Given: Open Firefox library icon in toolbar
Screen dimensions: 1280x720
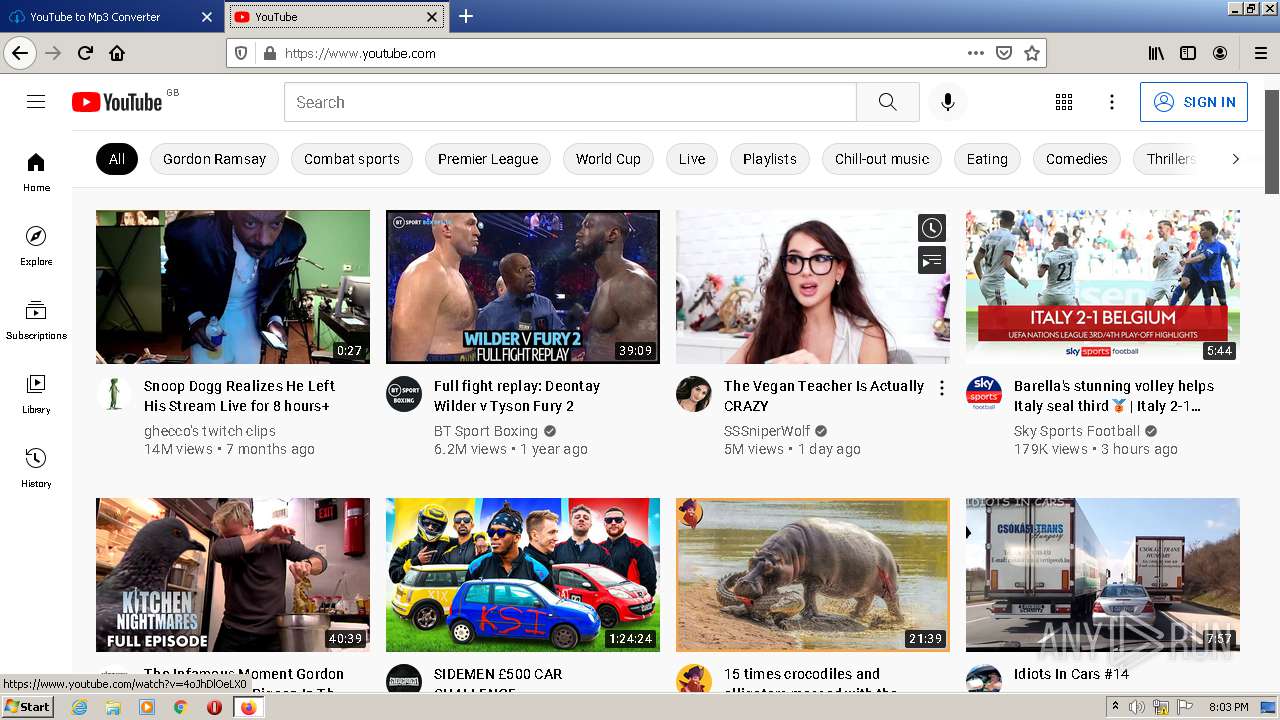Looking at the screenshot, I should (x=1156, y=53).
